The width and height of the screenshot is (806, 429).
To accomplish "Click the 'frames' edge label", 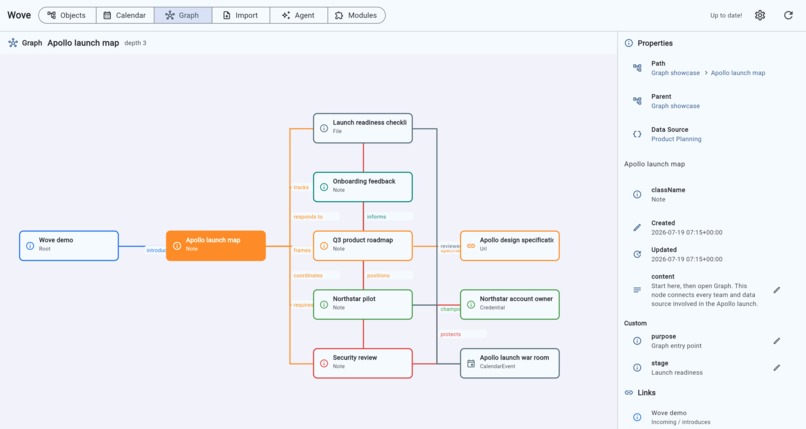I will [302, 250].
